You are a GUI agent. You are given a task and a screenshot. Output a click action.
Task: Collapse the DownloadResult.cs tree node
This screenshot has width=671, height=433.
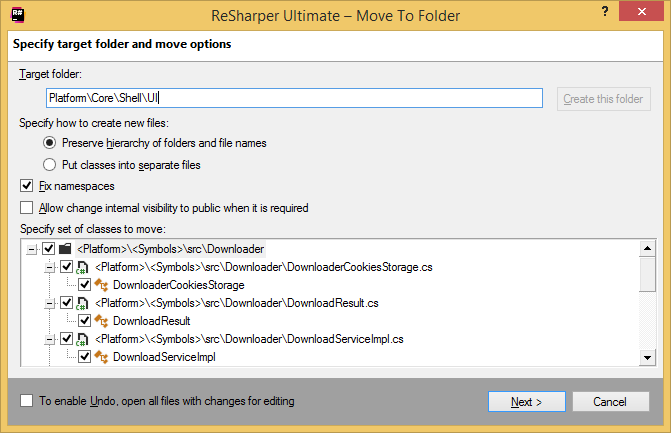pos(50,303)
